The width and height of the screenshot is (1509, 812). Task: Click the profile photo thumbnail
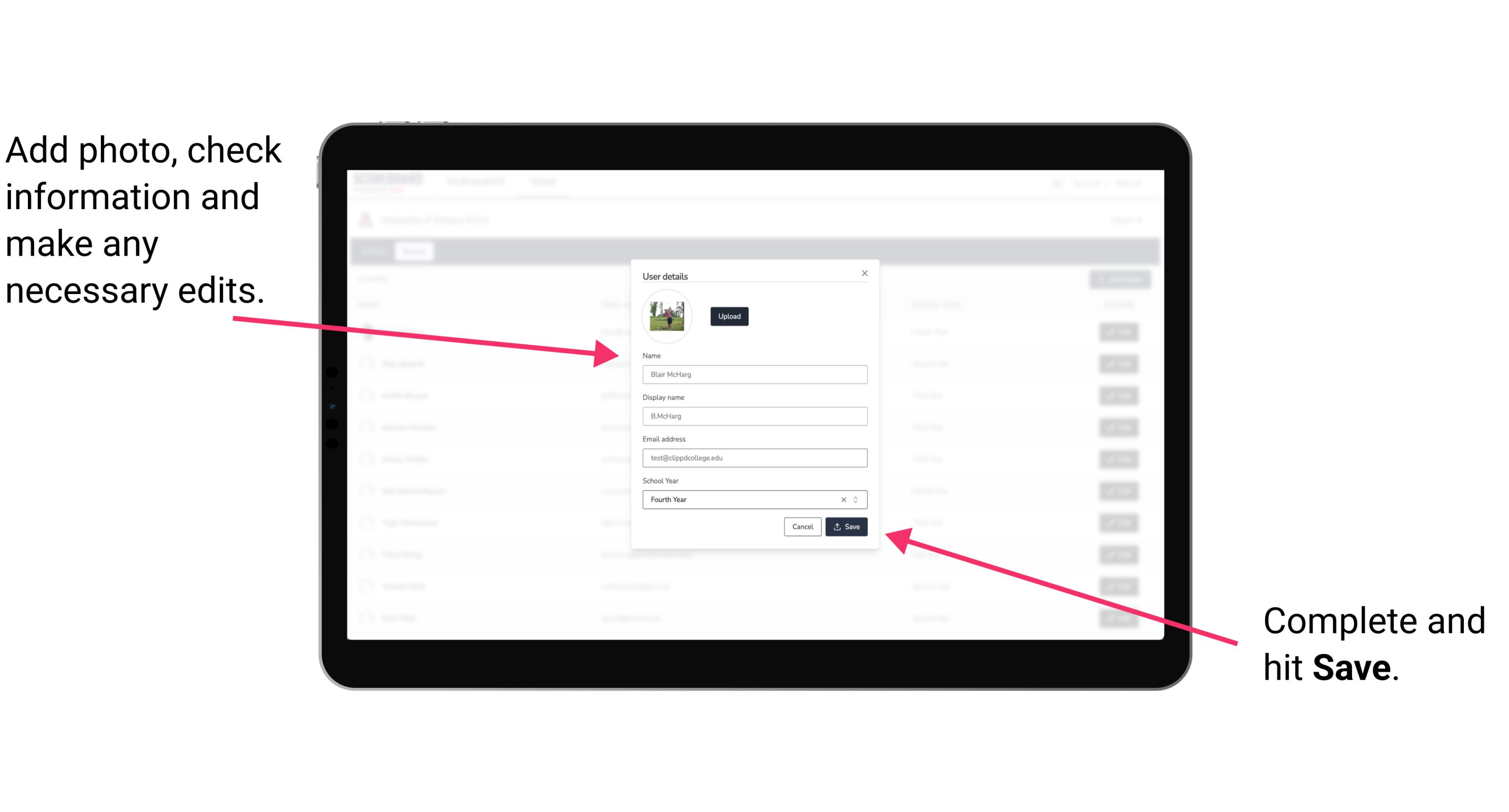(x=667, y=316)
